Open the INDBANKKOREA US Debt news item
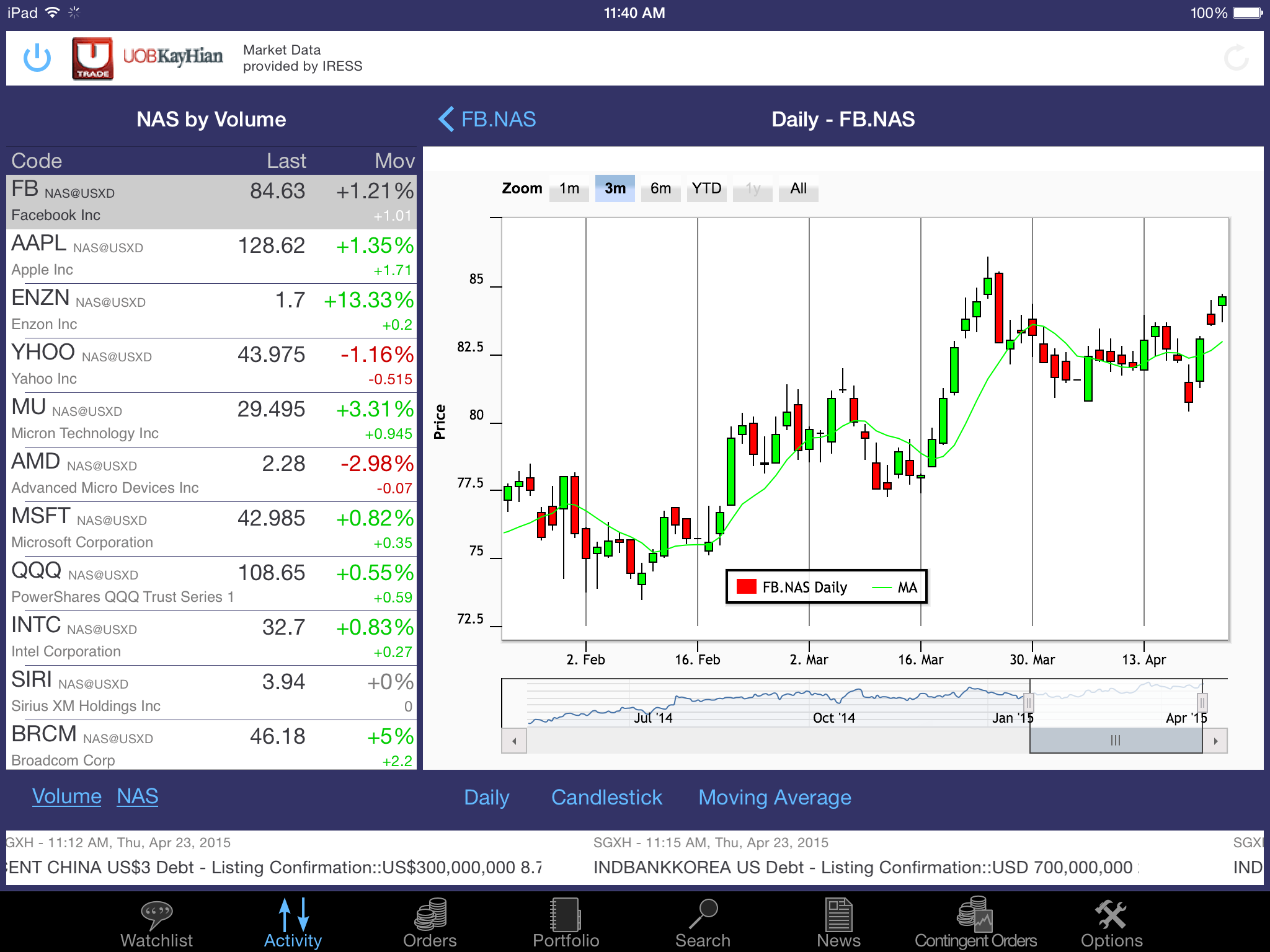Image resolution: width=1270 pixels, height=952 pixels. (867, 857)
